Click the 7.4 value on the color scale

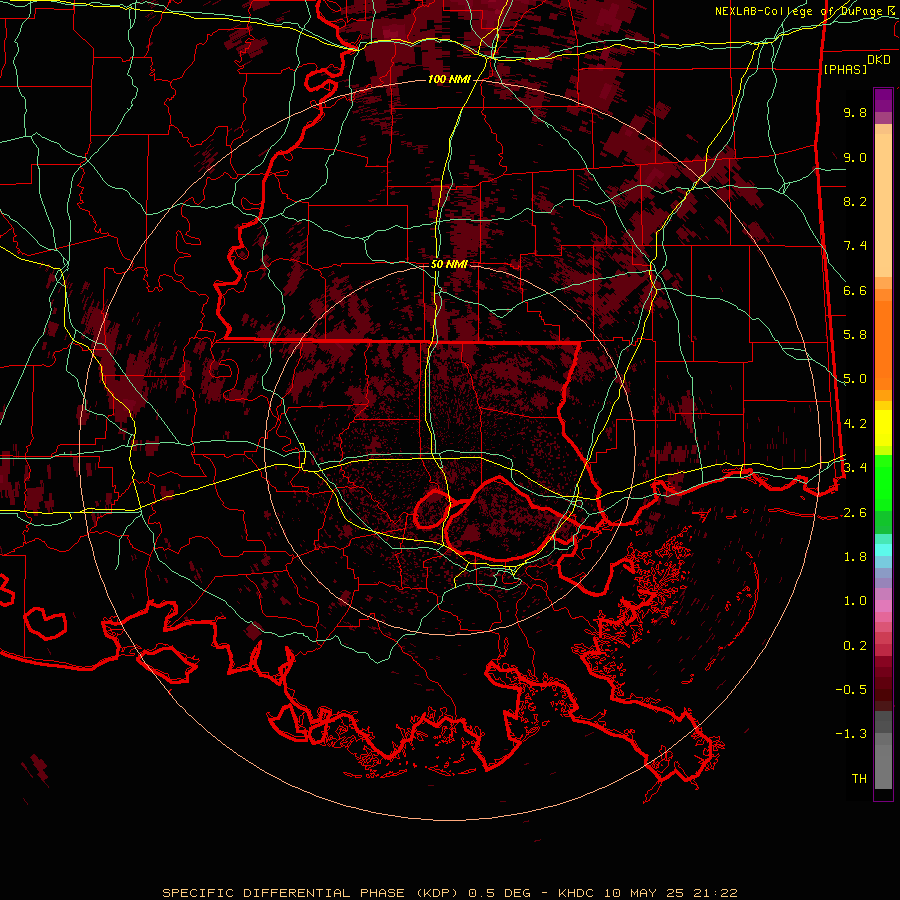[855, 246]
